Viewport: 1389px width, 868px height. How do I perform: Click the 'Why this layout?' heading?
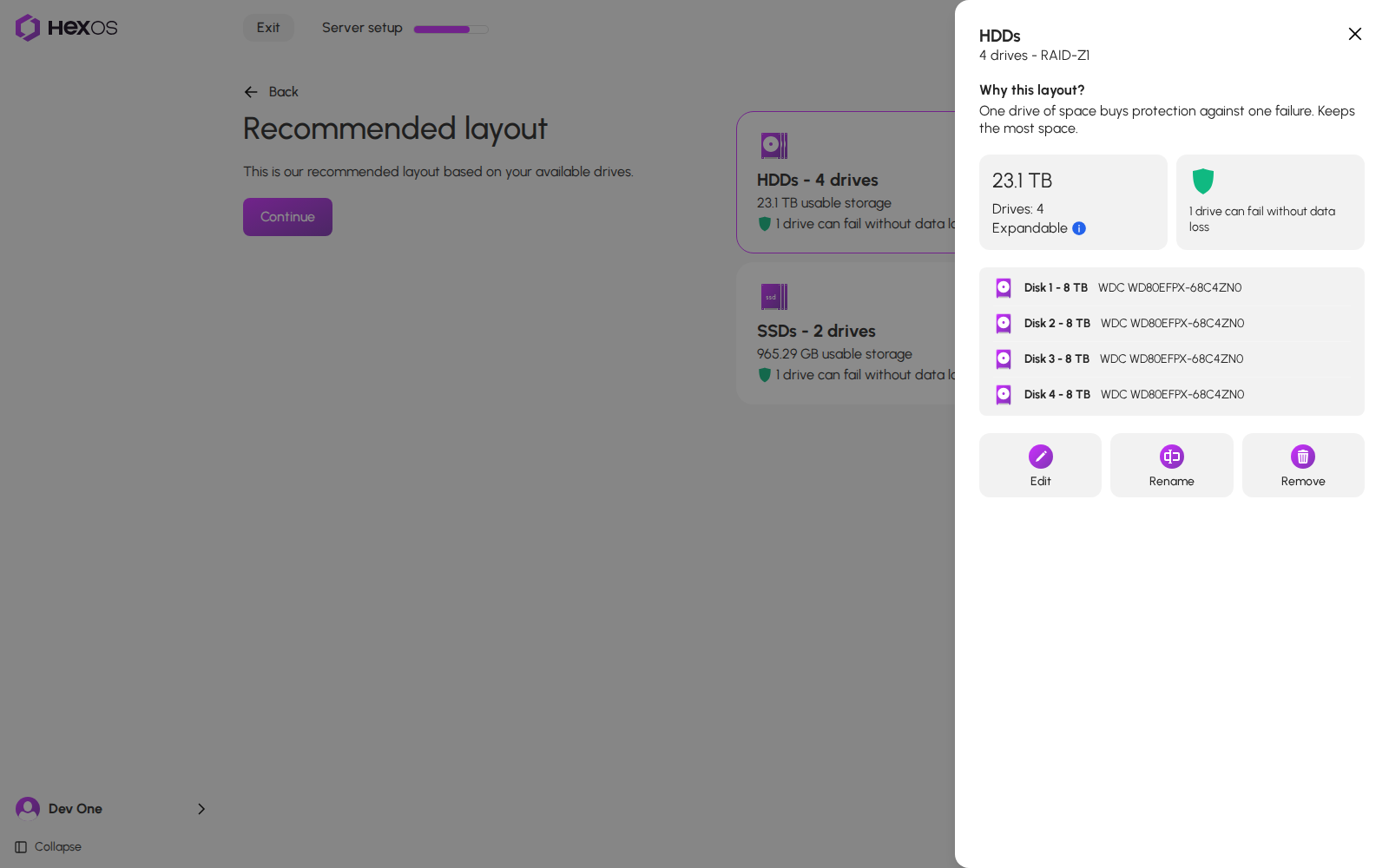tap(1032, 90)
